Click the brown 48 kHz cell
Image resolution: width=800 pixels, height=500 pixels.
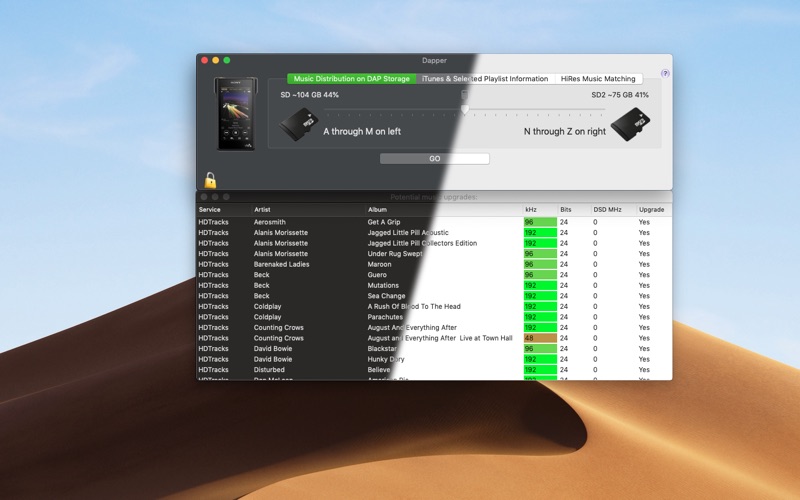click(540, 338)
